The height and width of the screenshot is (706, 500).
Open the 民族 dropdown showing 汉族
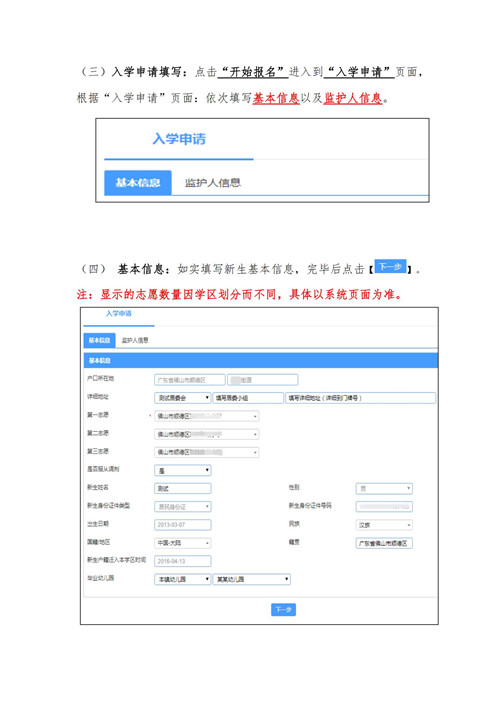tap(384, 525)
